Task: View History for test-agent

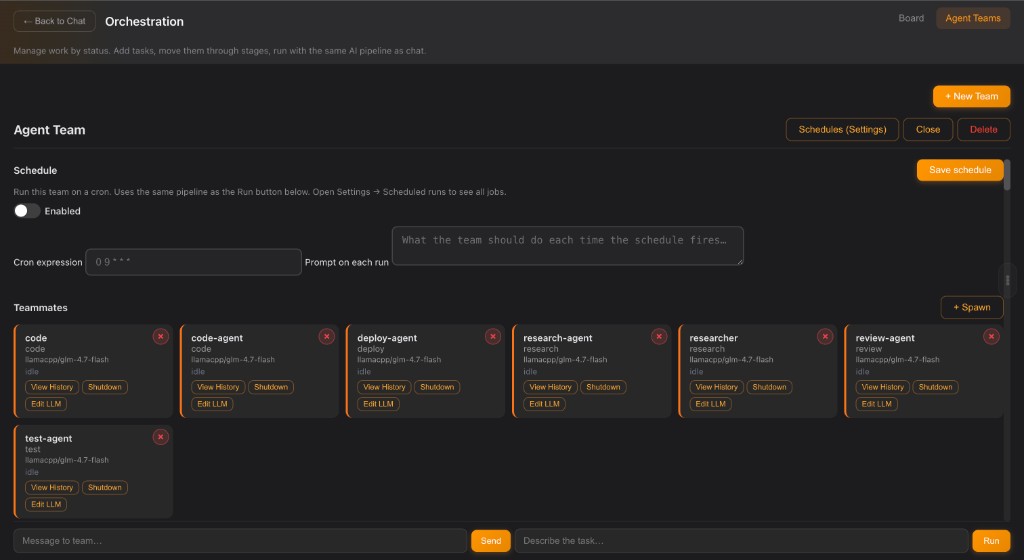Action: [52, 488]
